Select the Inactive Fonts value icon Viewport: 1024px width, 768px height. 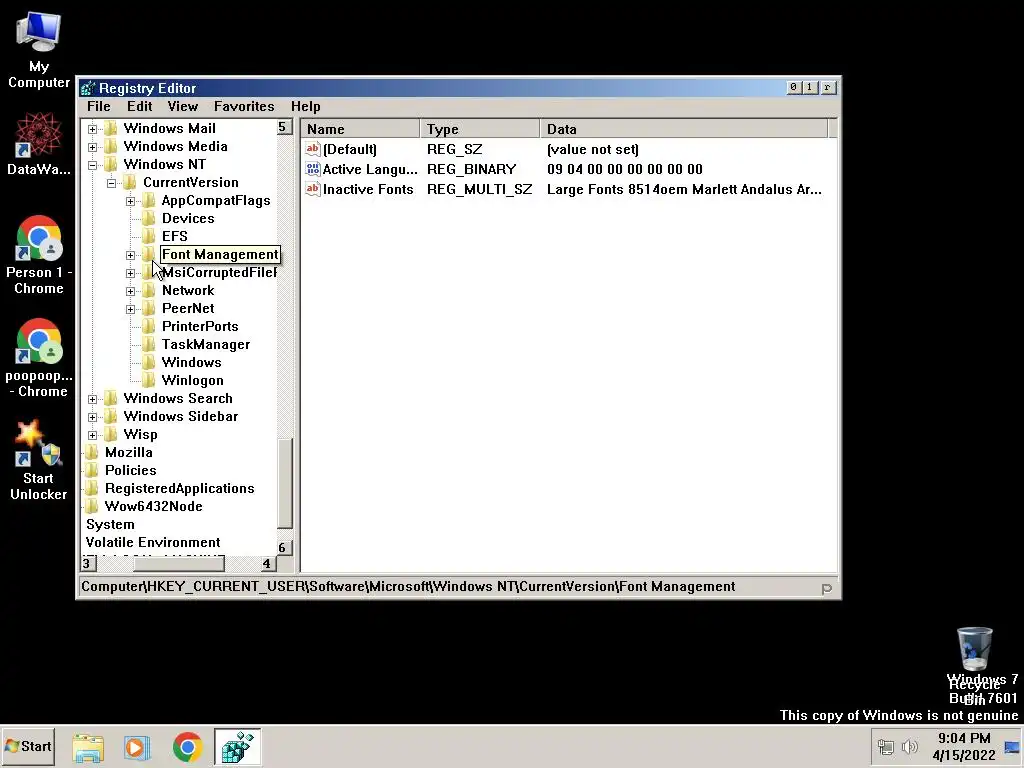(313, 190)
